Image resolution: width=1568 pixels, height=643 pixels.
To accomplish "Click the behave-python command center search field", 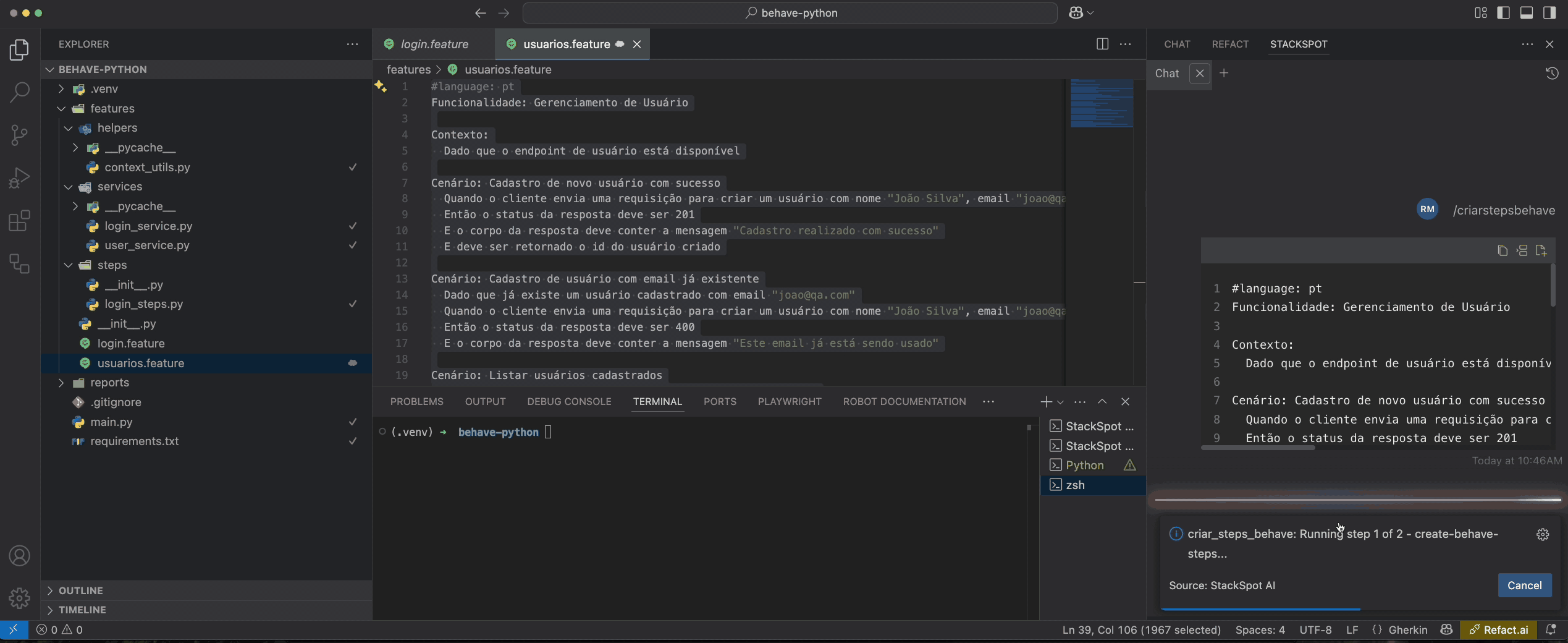I will [x=790, y=13].
